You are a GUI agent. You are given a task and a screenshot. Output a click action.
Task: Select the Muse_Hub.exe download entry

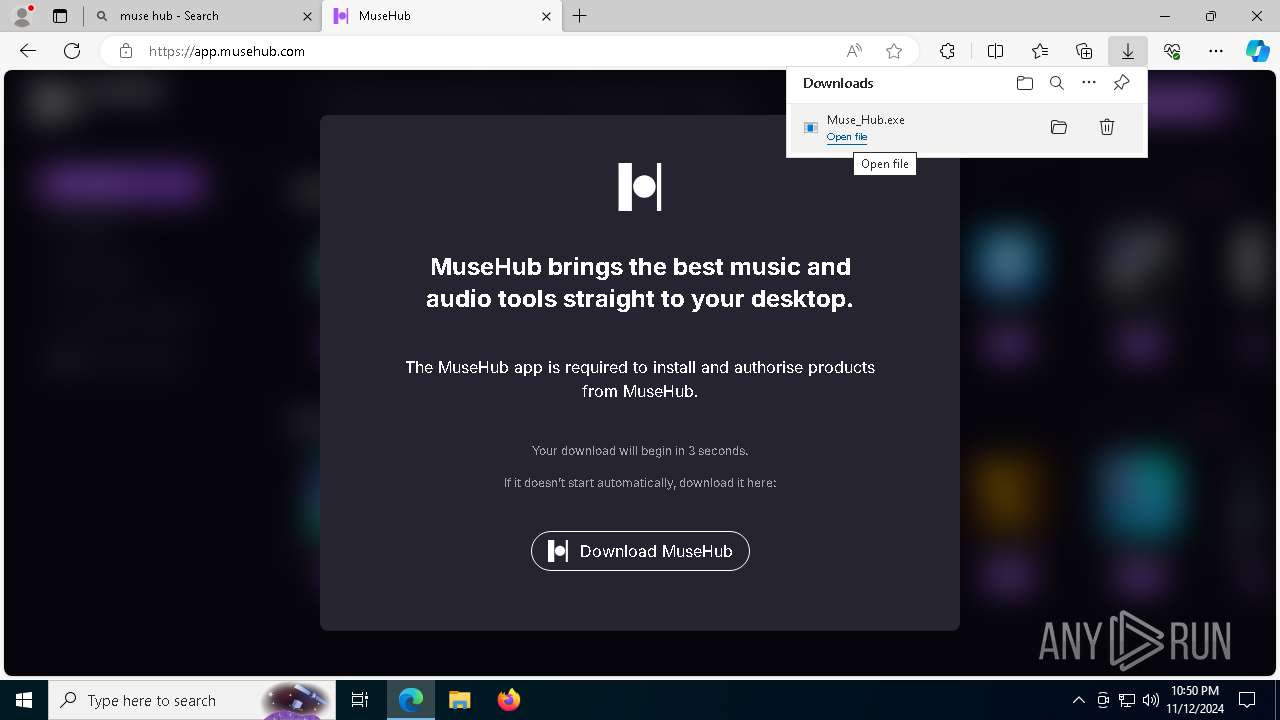[966, 128]
